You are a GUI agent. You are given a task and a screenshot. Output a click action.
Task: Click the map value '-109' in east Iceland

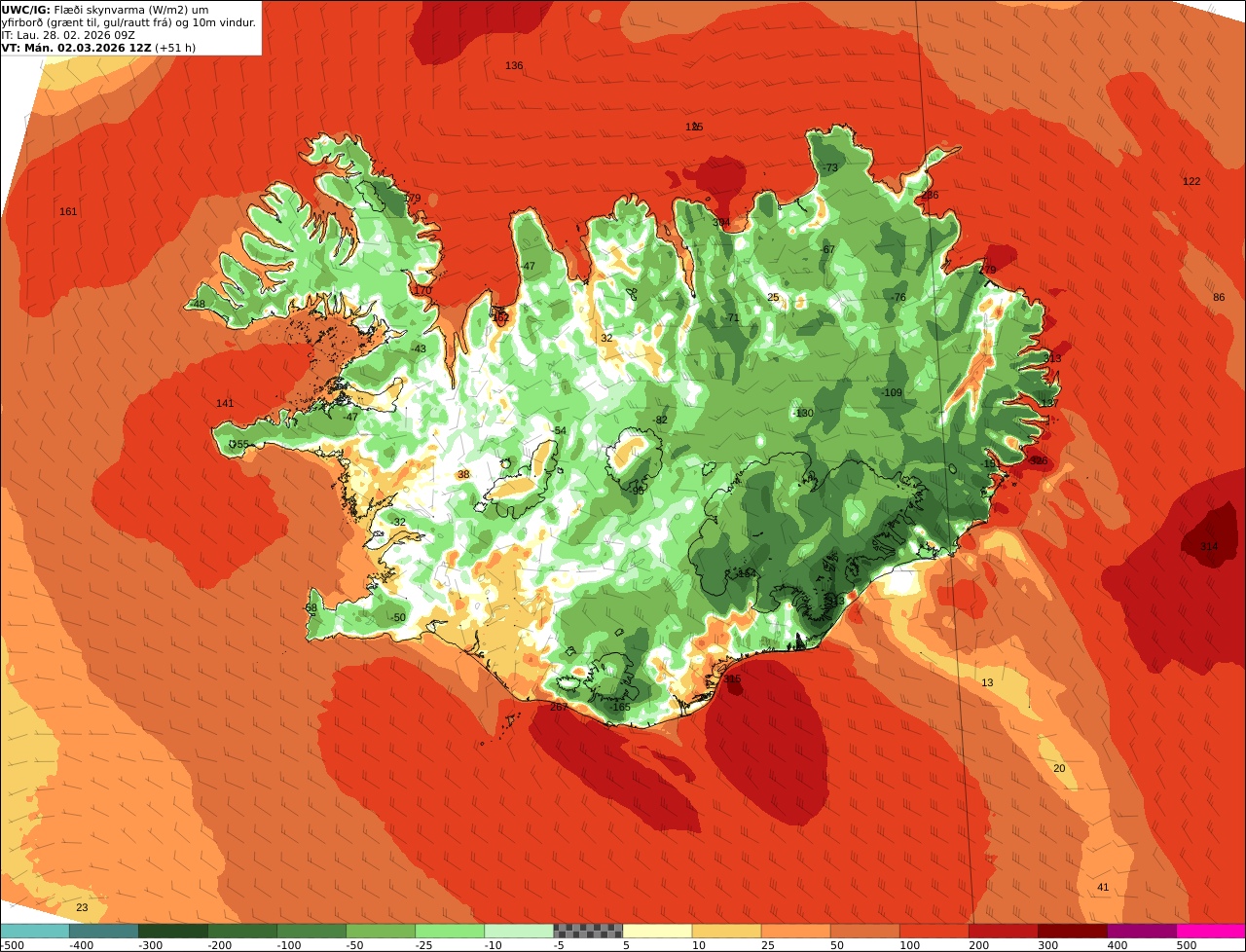coord(892,392)
